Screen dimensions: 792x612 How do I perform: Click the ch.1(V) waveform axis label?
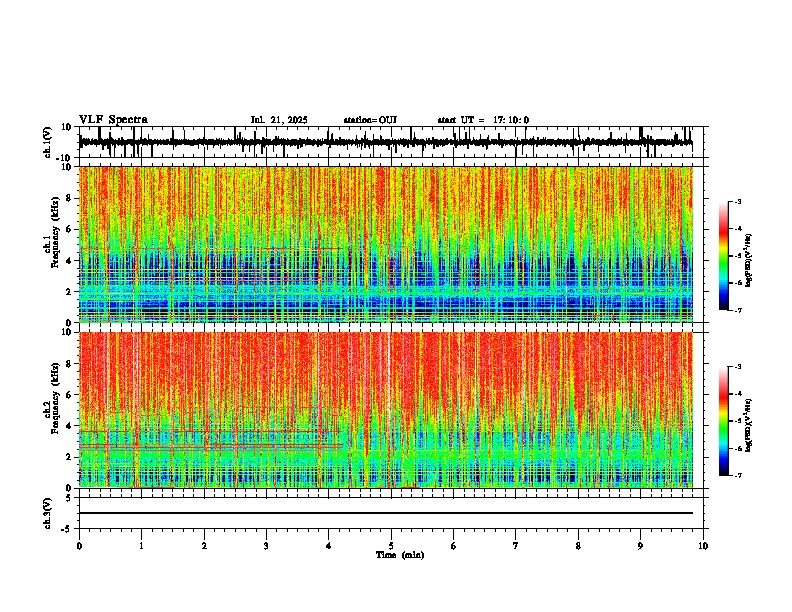48,142
